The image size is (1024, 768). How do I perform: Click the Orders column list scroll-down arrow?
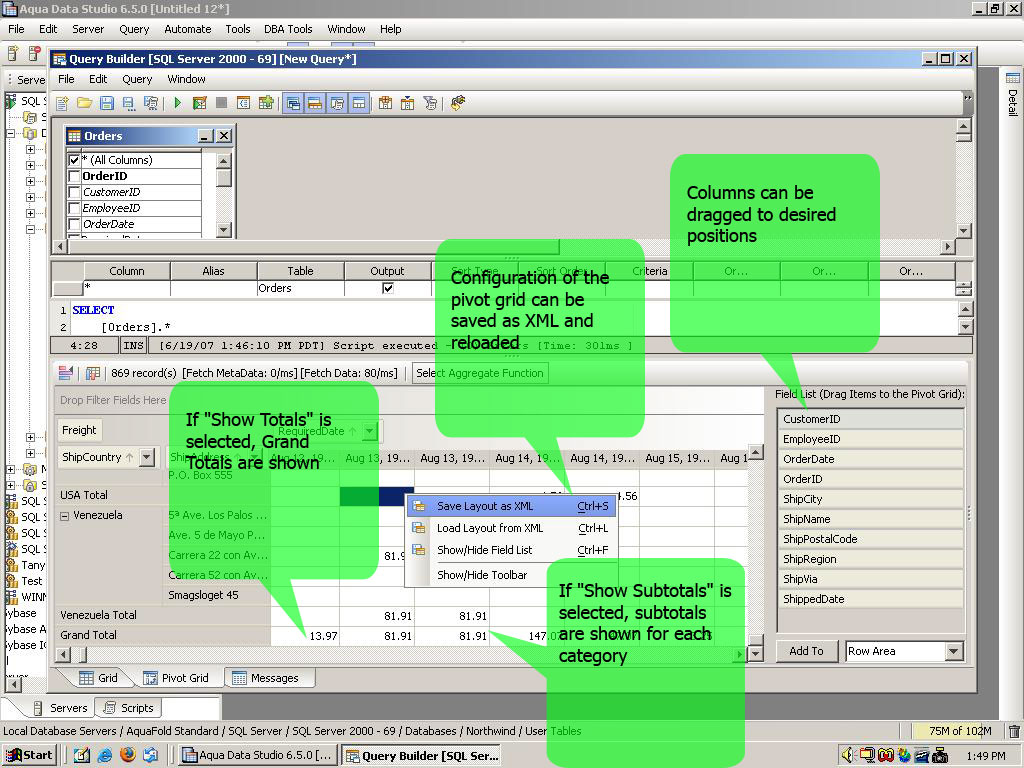point(223,229)
